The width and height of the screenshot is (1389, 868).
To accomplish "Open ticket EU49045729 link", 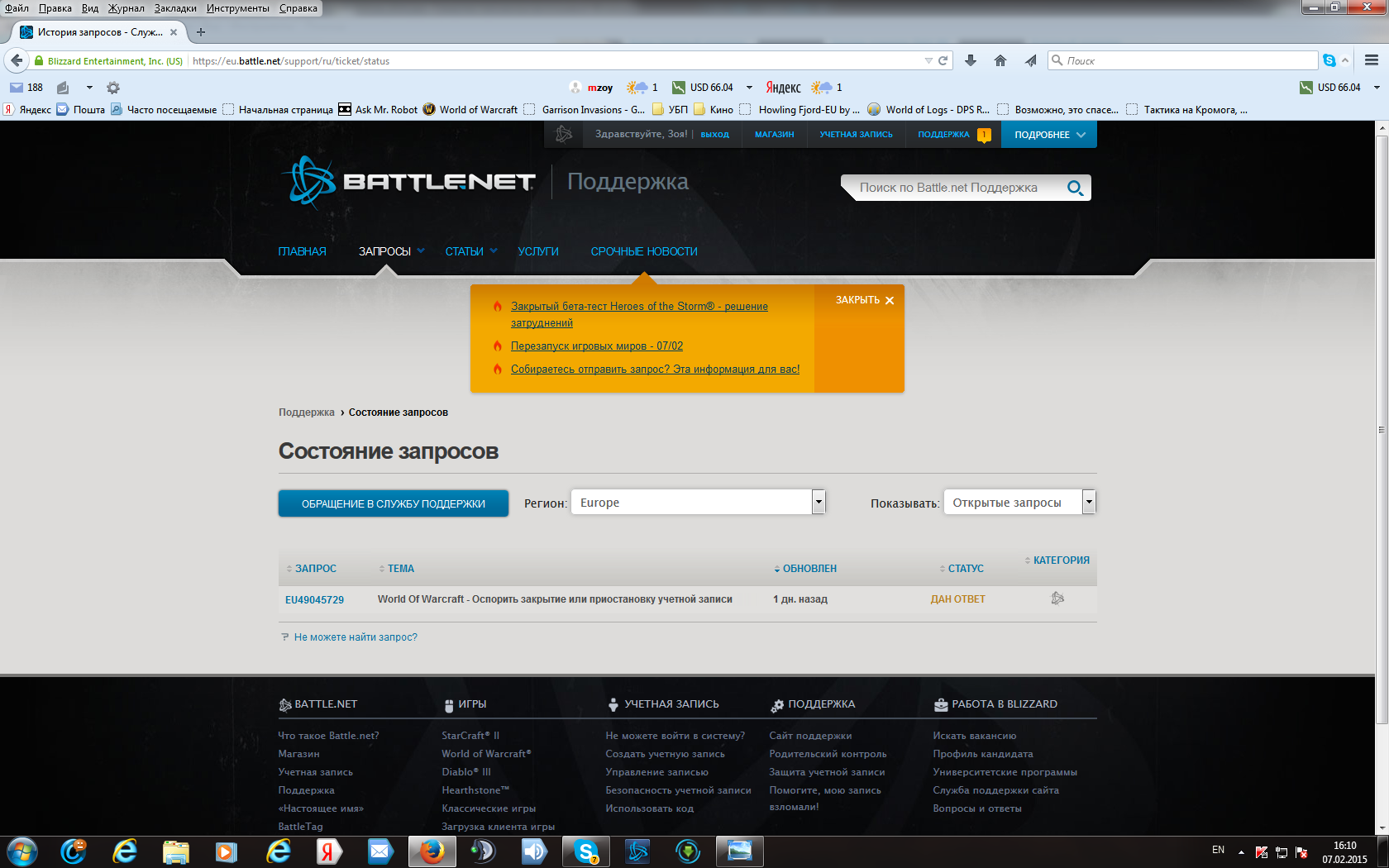I will (x=314, y=600).
